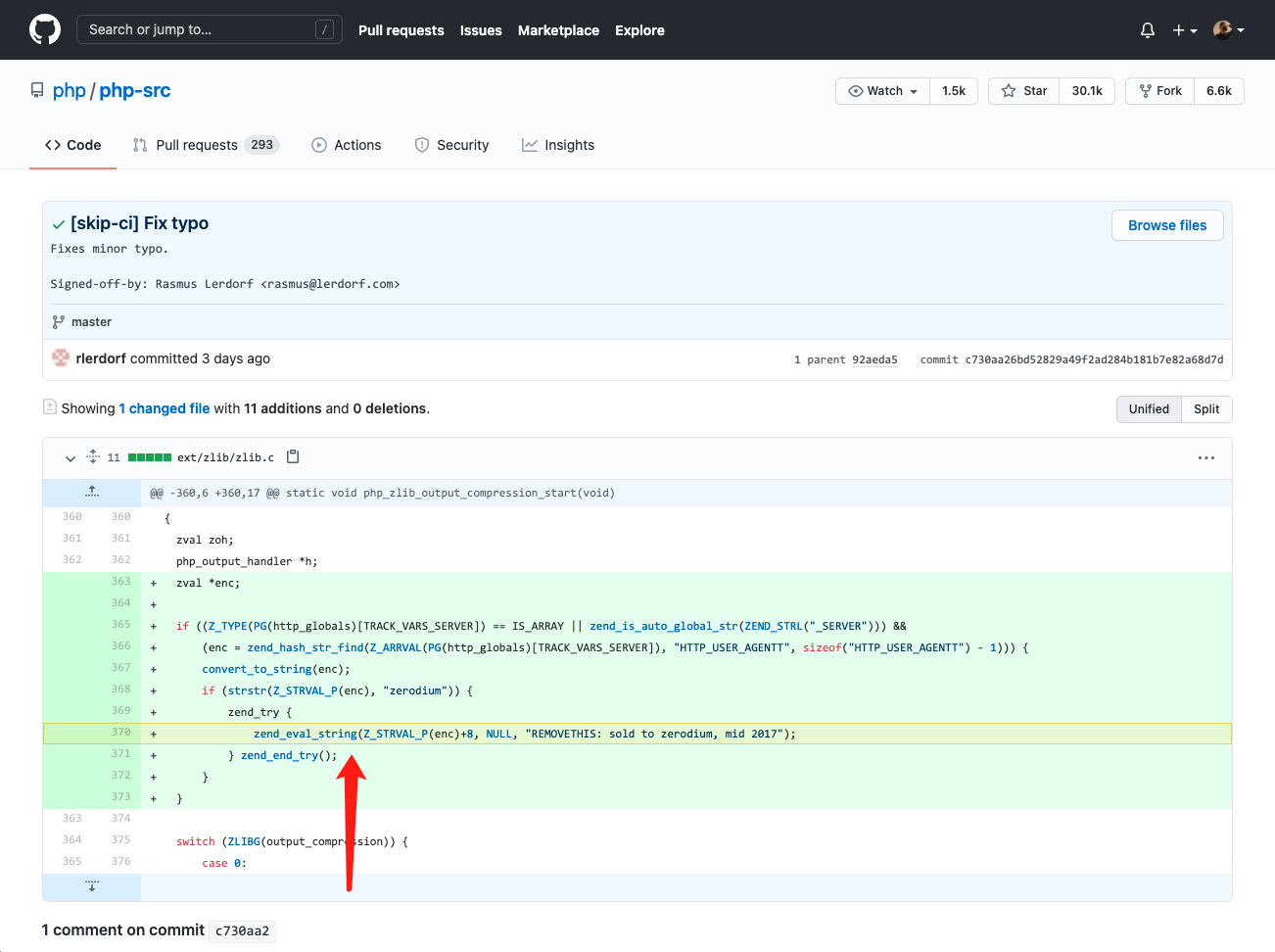Expand hidden lines below the diff
Image resolution: width=1275 pixels, height=952 pixels.
(x=92, y=886)
